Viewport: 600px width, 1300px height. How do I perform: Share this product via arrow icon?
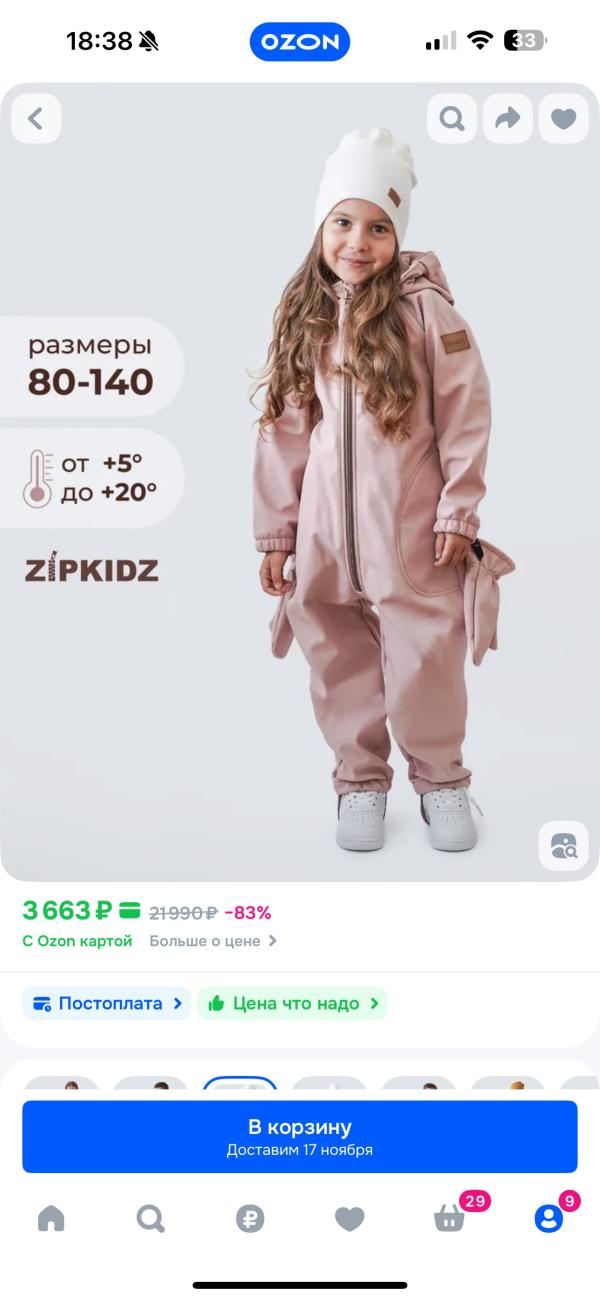pos(508,119)
